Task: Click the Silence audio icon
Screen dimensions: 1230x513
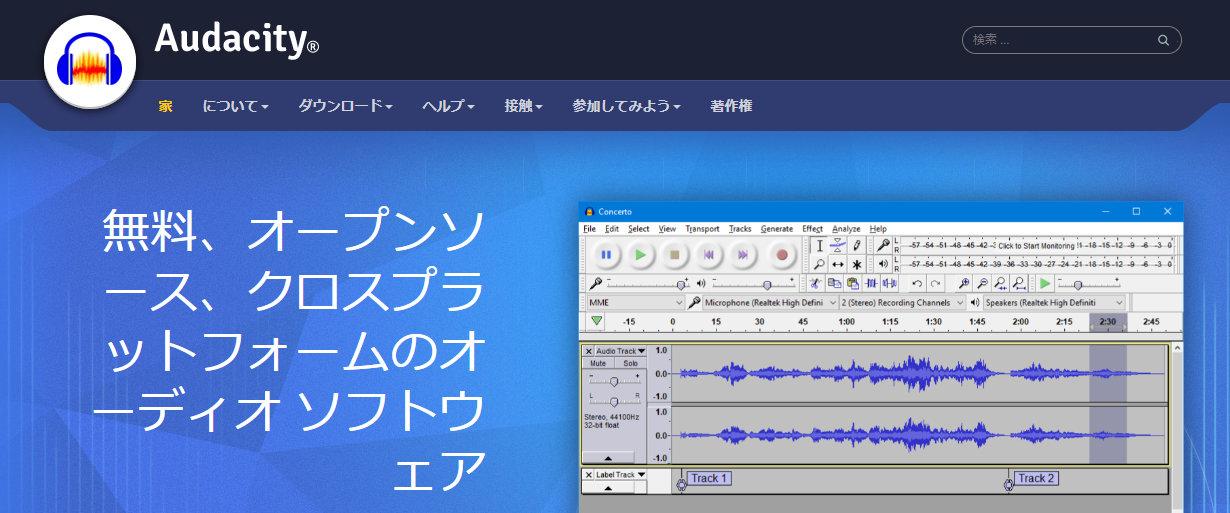Action: [890, 283]
